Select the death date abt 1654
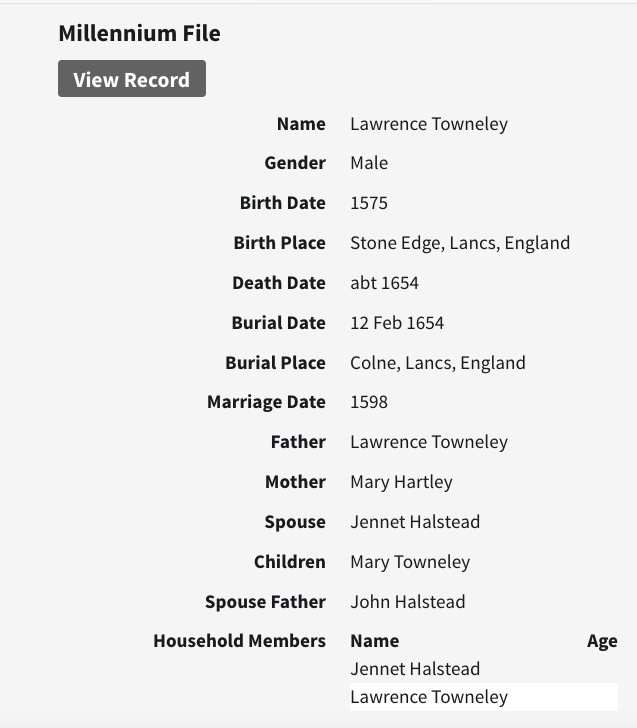The image size is (637, 728). [x=384, y=283]
